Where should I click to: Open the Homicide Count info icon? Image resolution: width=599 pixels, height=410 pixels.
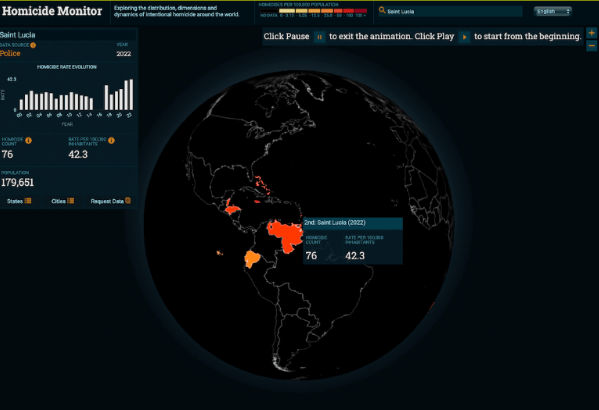click(x=28, y=141)
